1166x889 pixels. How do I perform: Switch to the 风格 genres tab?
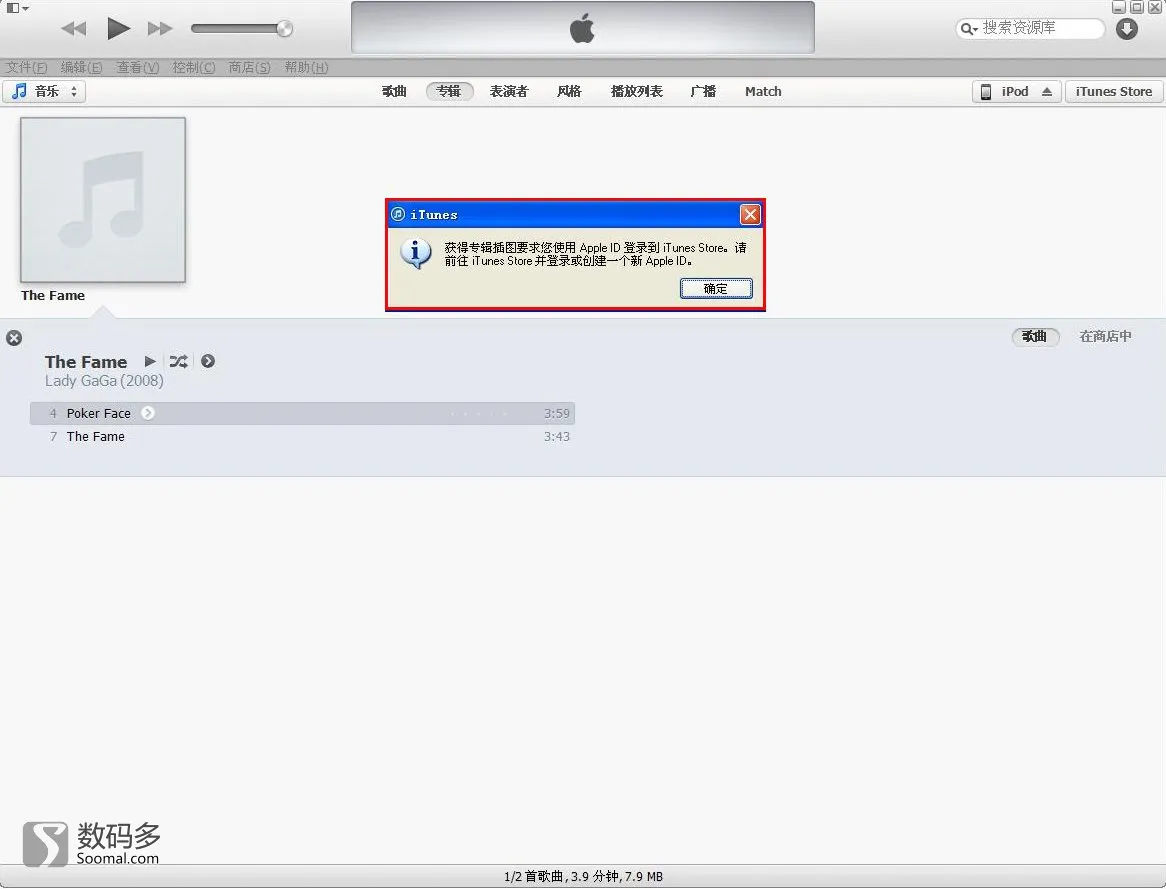pyautogui.click(x=569, y=92)
